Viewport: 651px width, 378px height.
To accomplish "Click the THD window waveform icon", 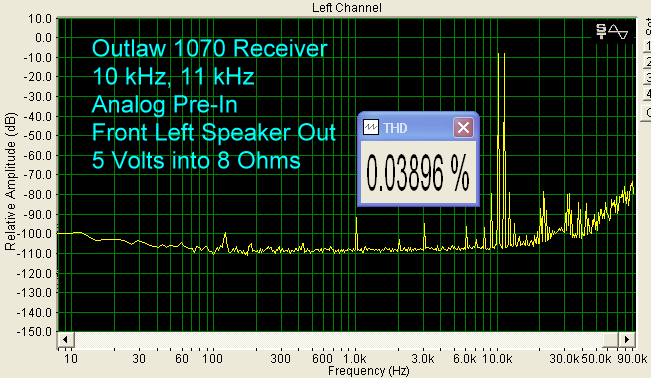I will 371,128.
